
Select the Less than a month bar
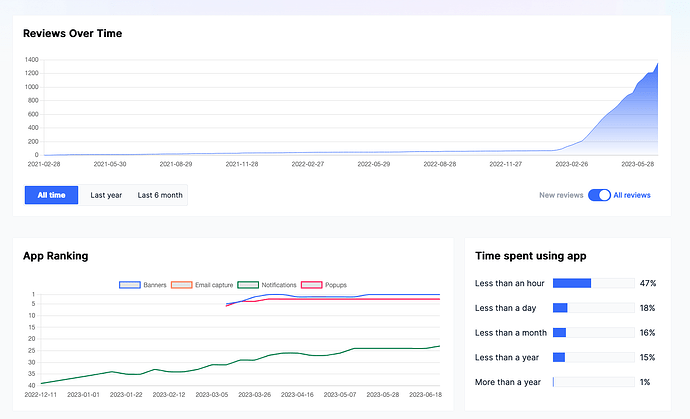click(x=593, y=332)
